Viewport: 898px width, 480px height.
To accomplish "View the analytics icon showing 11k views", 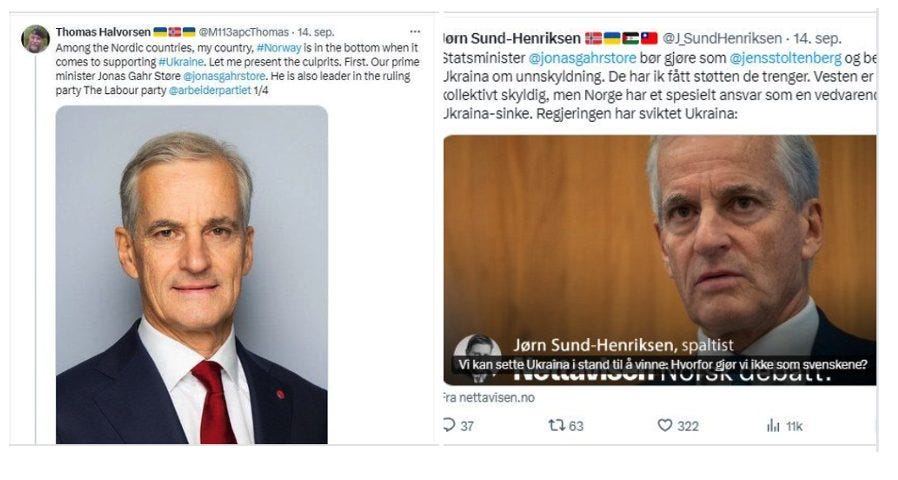I will [773, 426].
